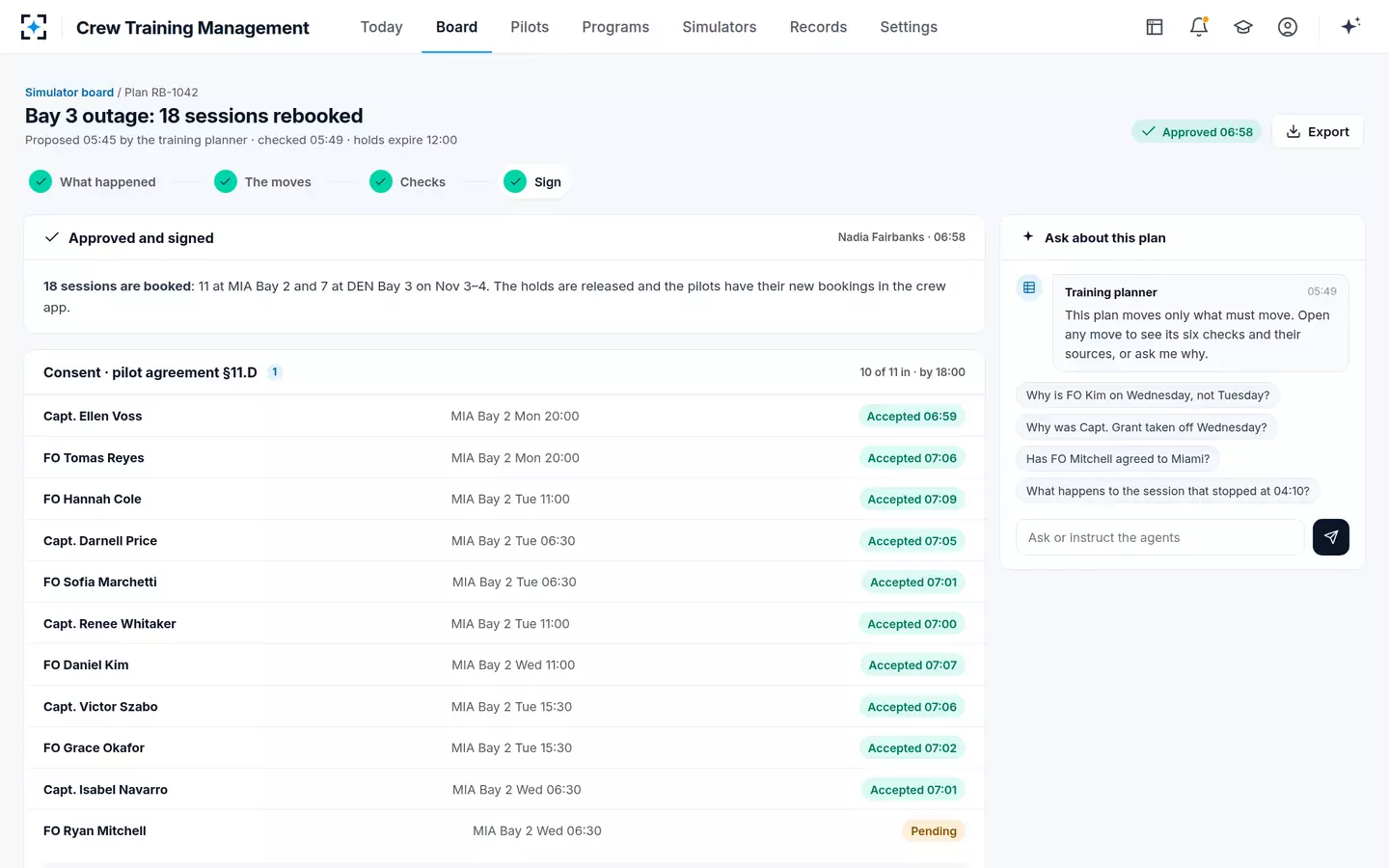Click the Approved 06:58 status badge
Screen dimensions: 1389x868
(x=1197, y=132)
